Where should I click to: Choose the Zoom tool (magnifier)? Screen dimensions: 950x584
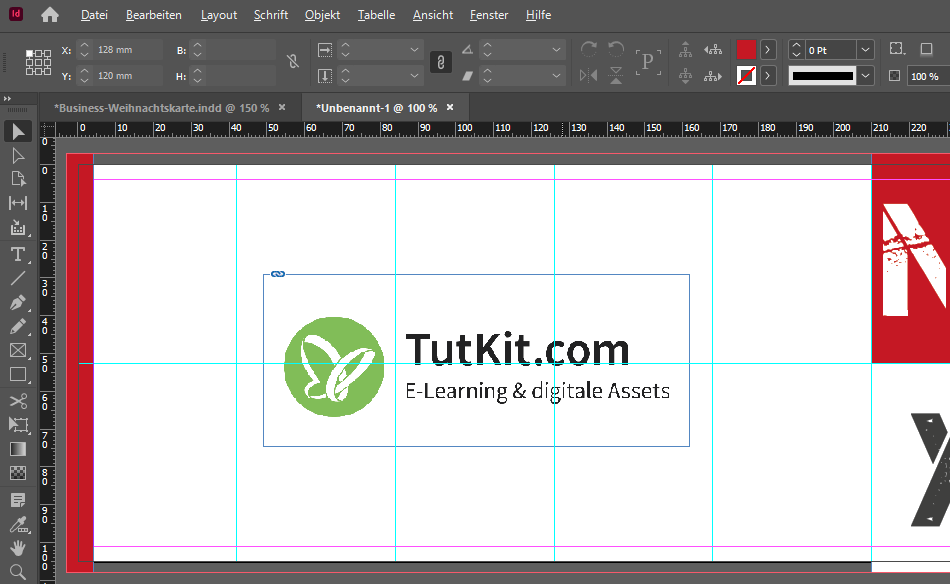(18, 572)
